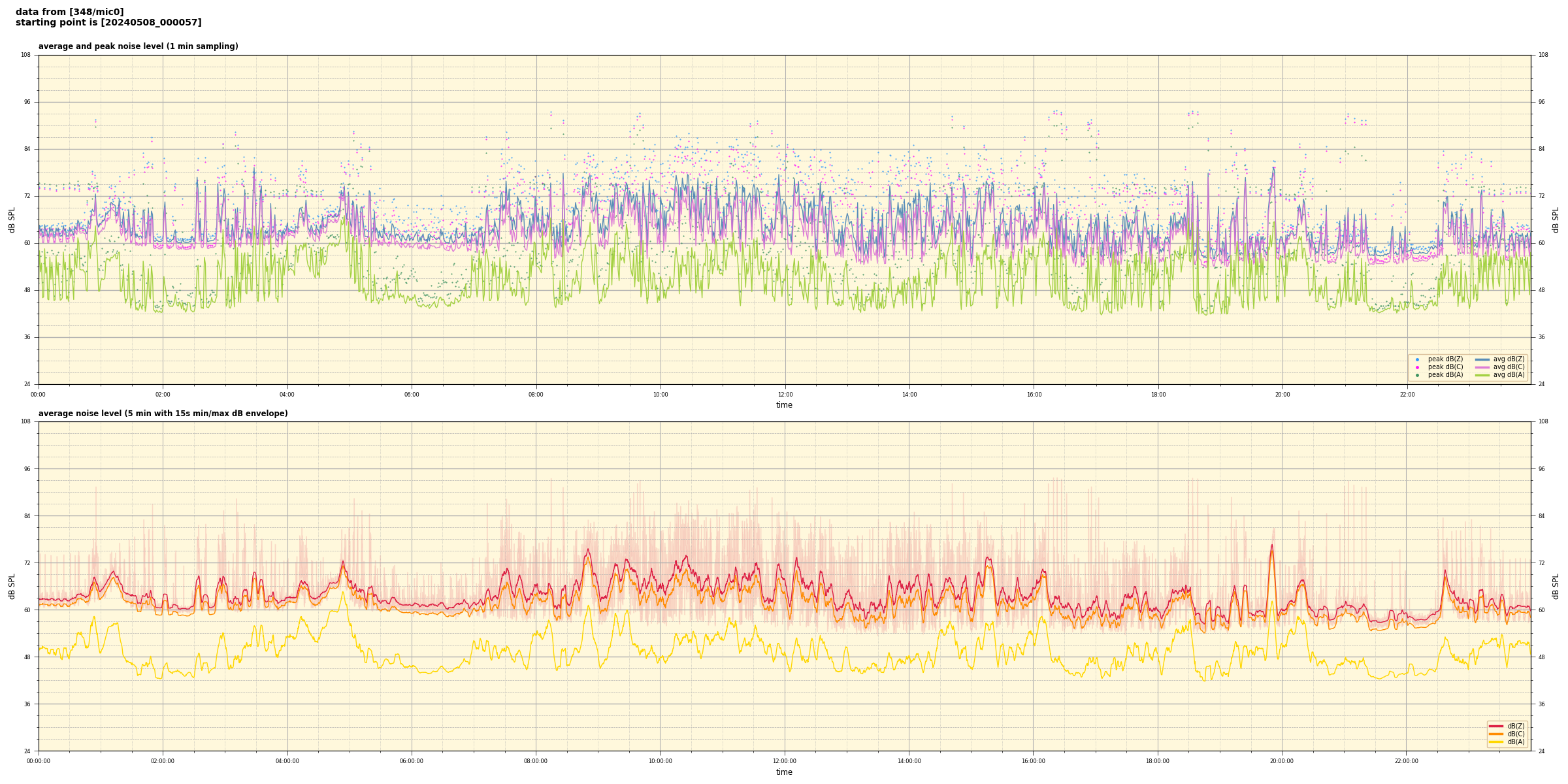Click the green peak dB(A) legend marker

click(1417, 375)
